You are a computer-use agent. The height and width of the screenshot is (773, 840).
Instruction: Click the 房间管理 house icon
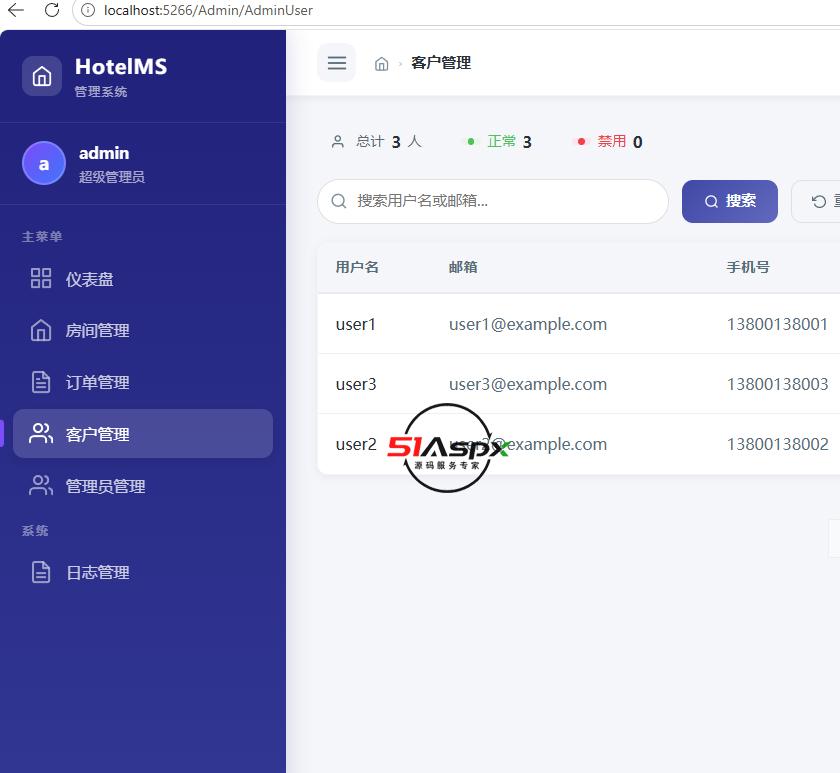(41, 330)
